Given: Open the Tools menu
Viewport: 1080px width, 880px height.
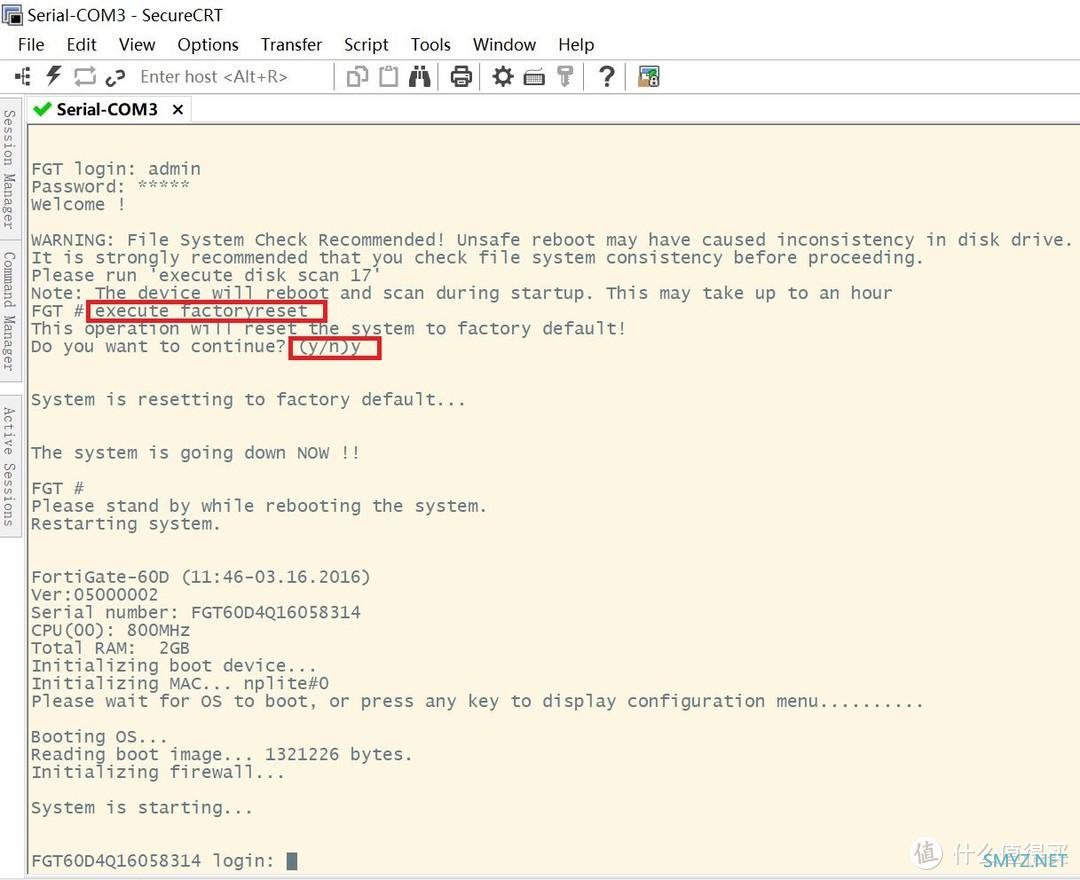Looking at the screenshot, I should [x=430, y=45].
